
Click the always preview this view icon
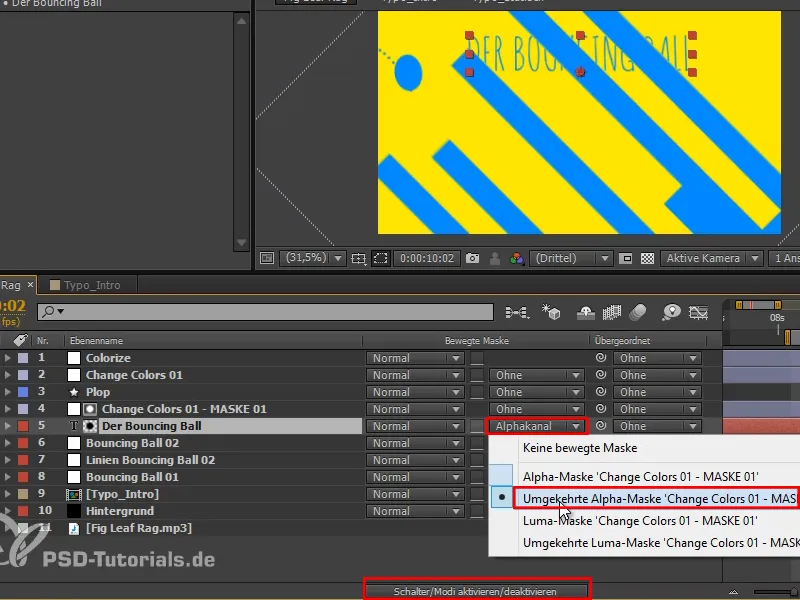pos(267,258)
